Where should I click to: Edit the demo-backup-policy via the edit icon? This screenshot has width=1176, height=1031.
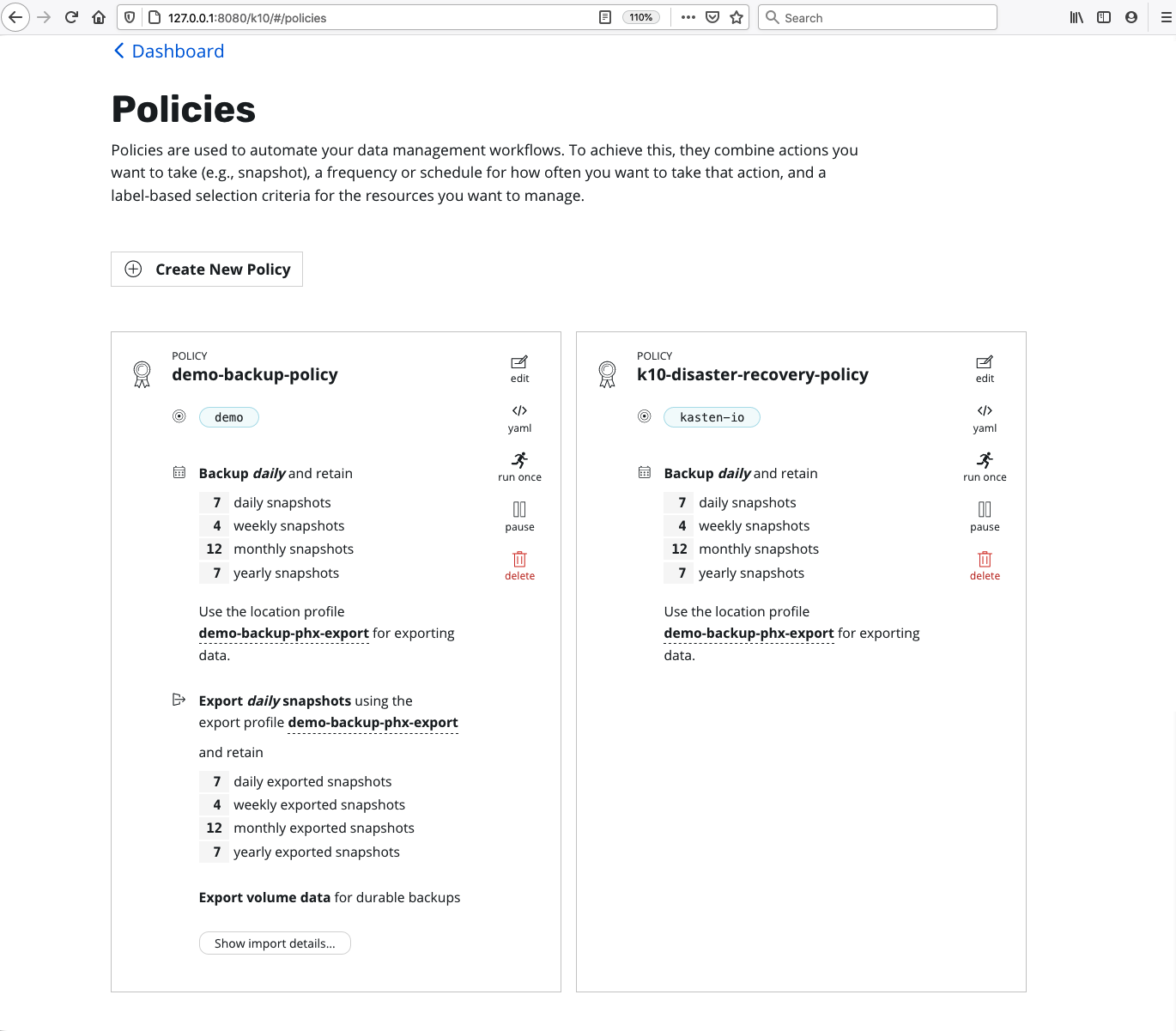pos(519,368)
